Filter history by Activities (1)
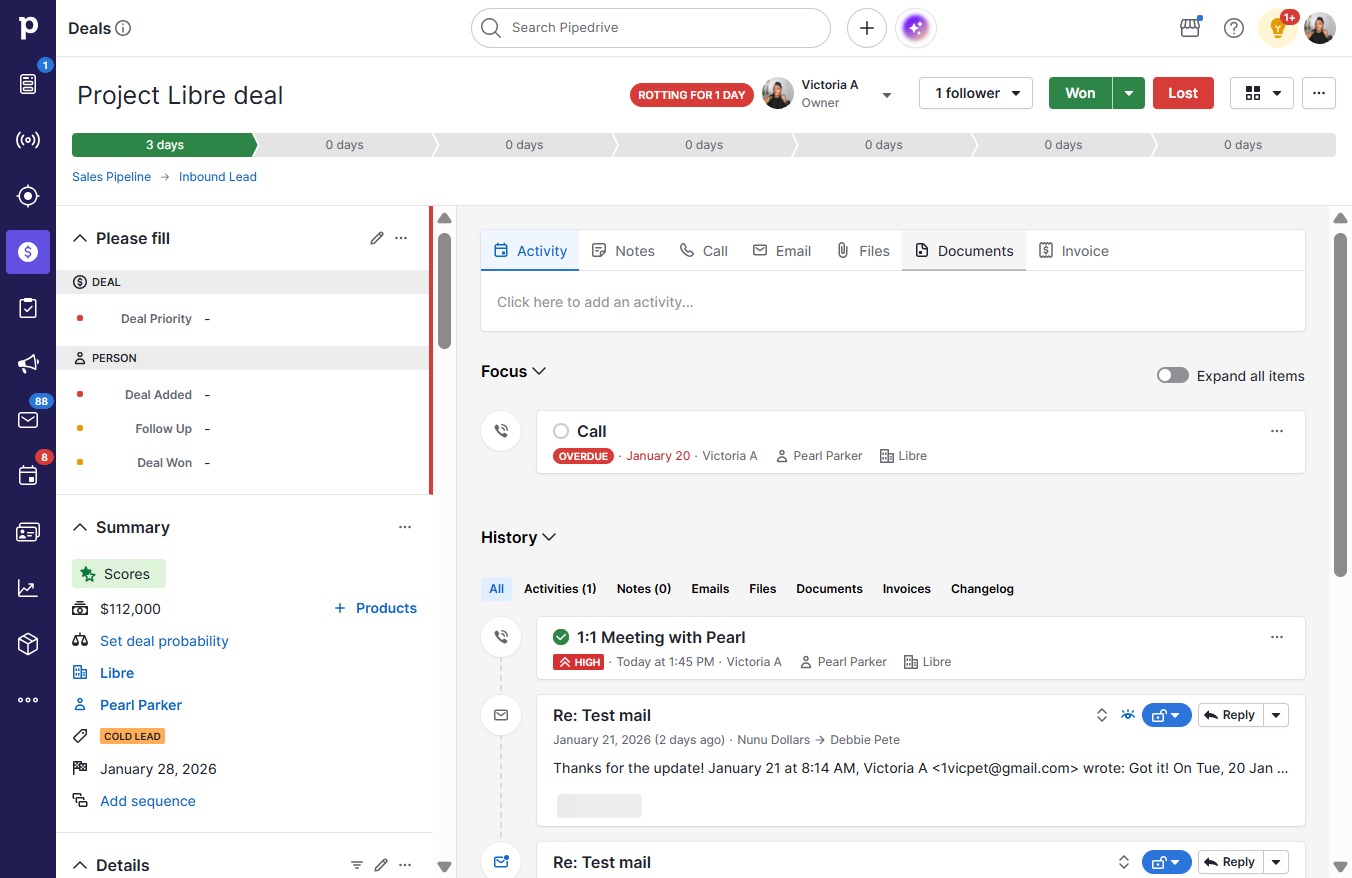This screenshot has width=1352, height=878. pyautogui.click(x=560, y=589)
